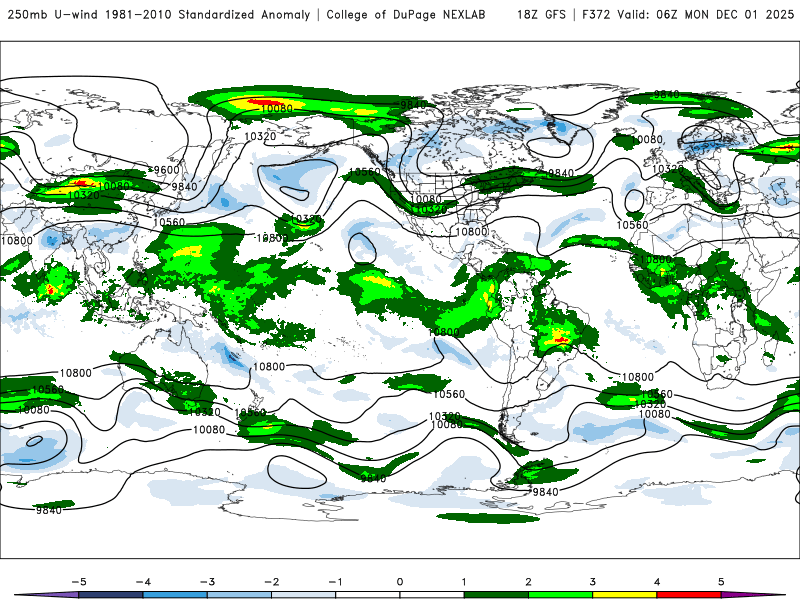Click the yellow 3 to 4 colorbar segment
The width and height of the screenshot is (800, 600).
(624, 595)
